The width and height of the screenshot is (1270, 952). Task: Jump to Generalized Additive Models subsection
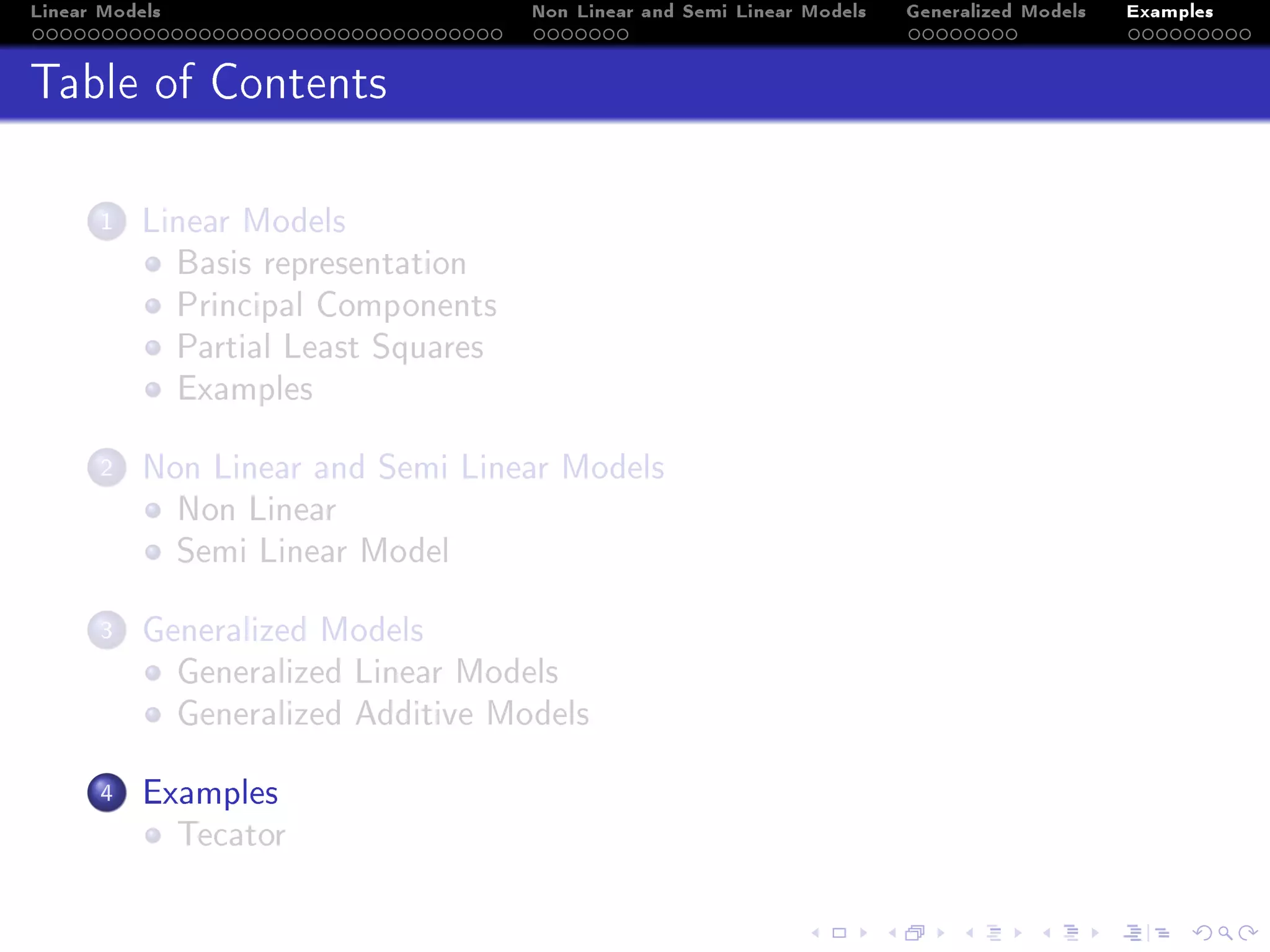pyautogui.click(x=383, y=713)
